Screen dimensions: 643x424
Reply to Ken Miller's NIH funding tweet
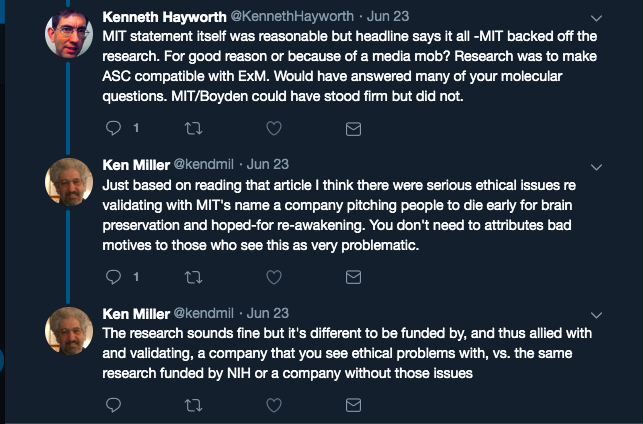(114, 405)
